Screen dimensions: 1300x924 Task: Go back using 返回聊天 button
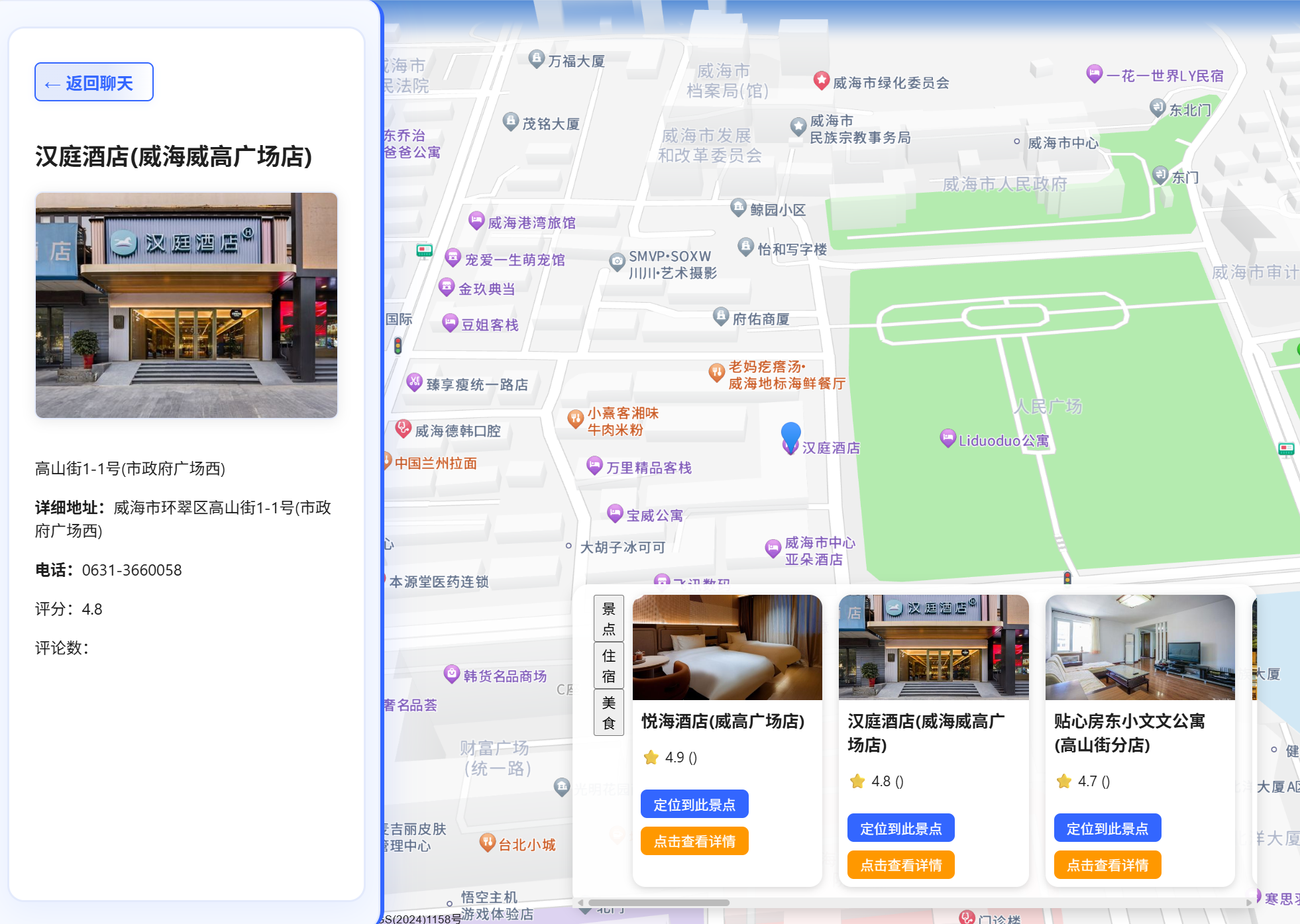[94, 82]
